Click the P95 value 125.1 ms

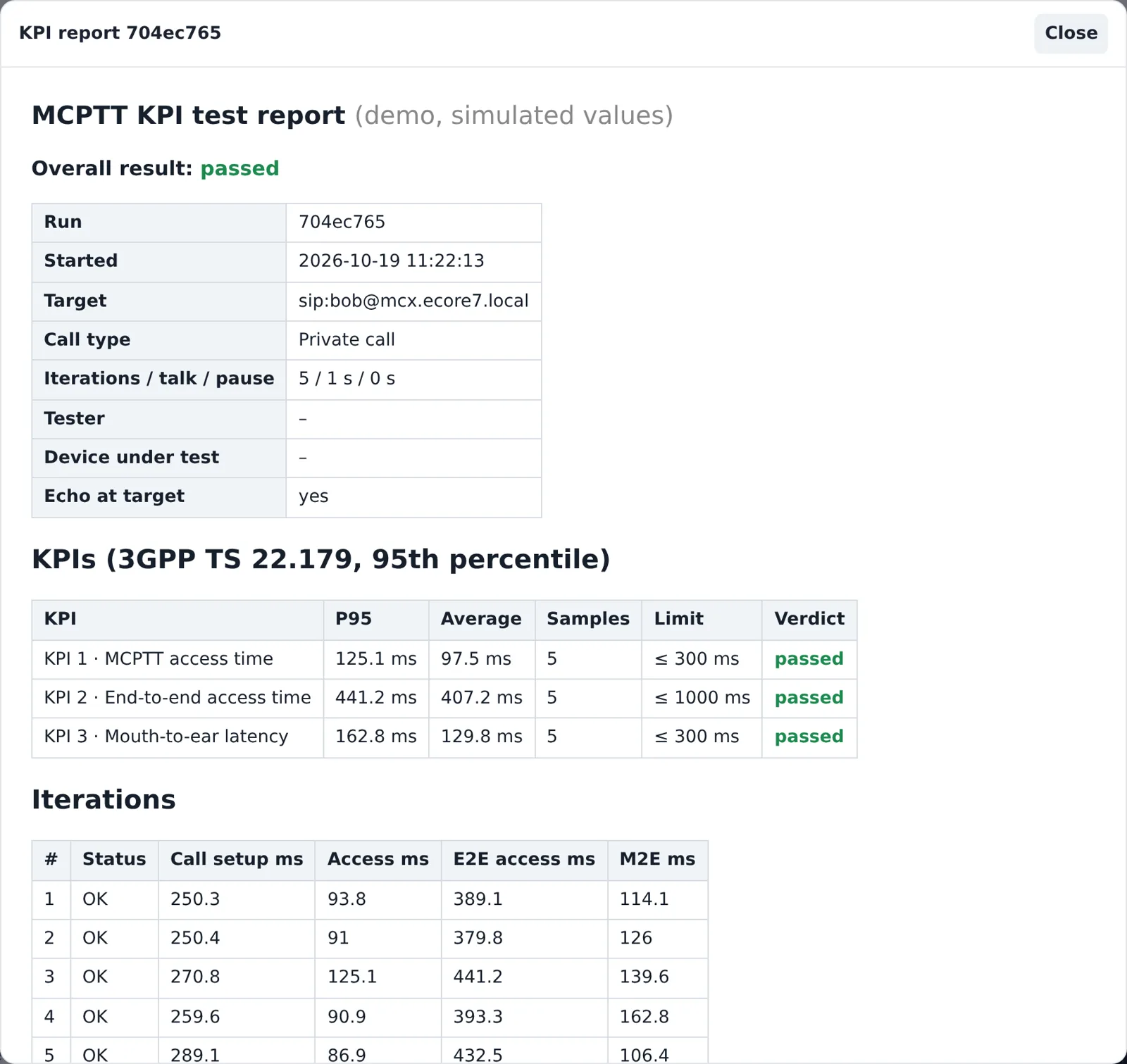tap(375, 659)
